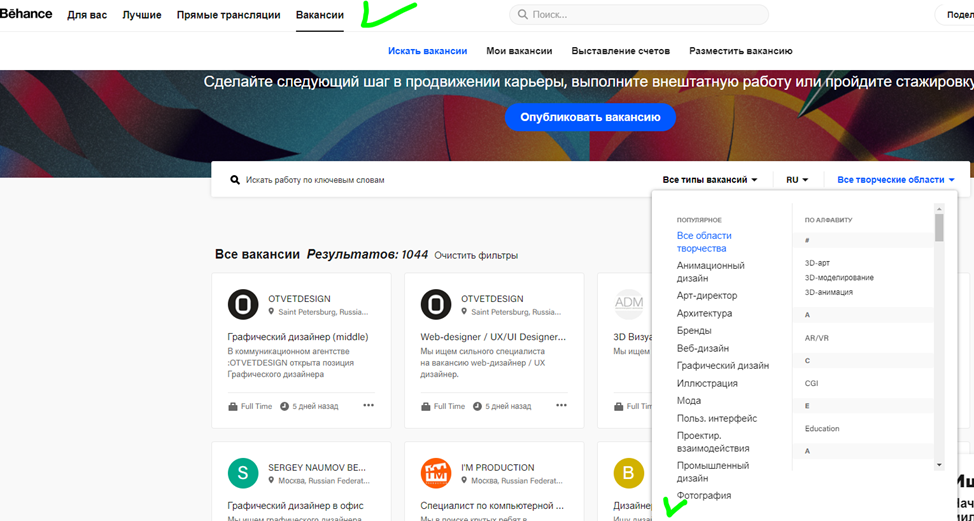
Task: Select Проектир. взаимодействия field
Action: tap(713, 442)
